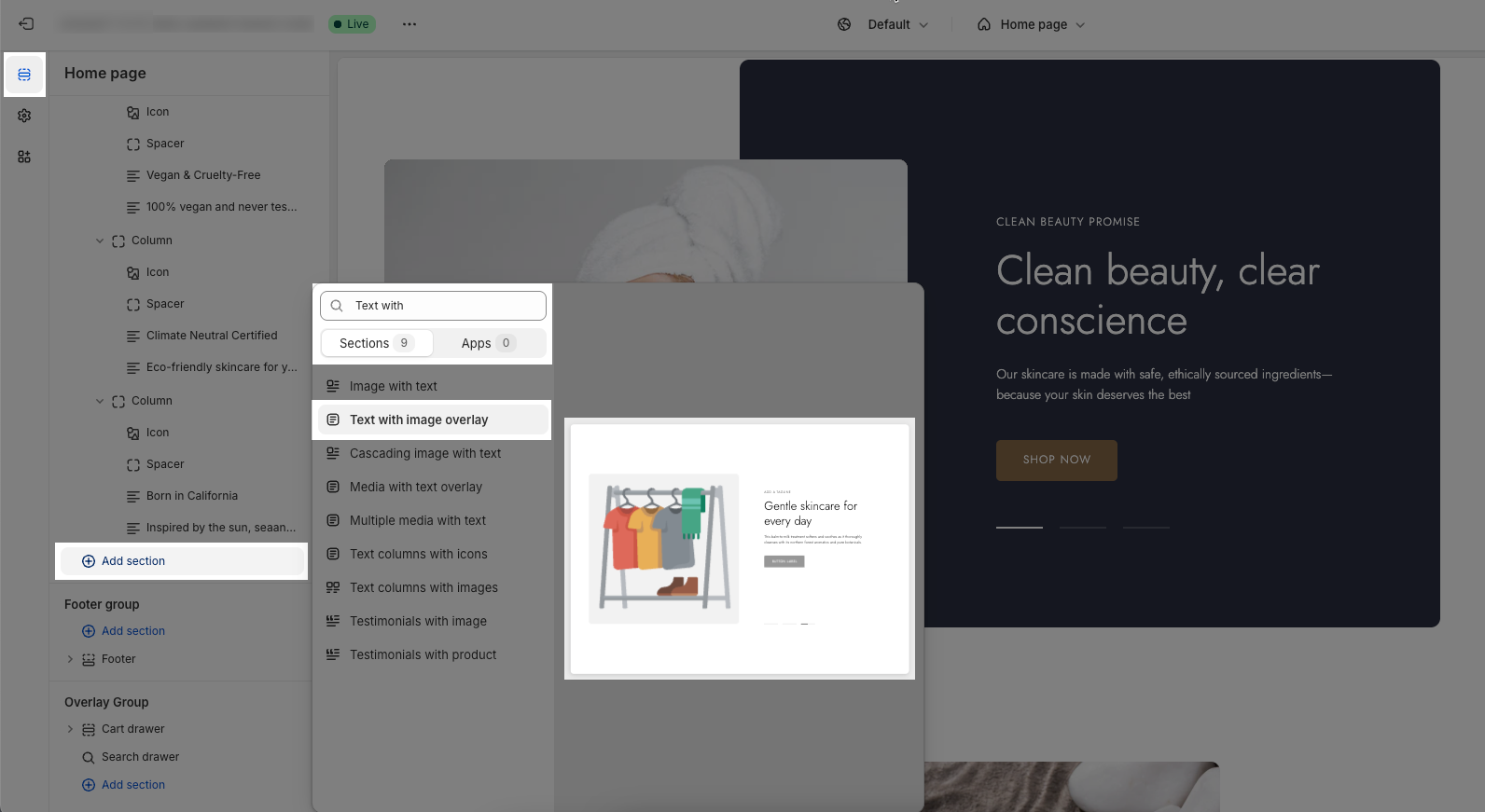Click the globe icon beside Default

844,24
